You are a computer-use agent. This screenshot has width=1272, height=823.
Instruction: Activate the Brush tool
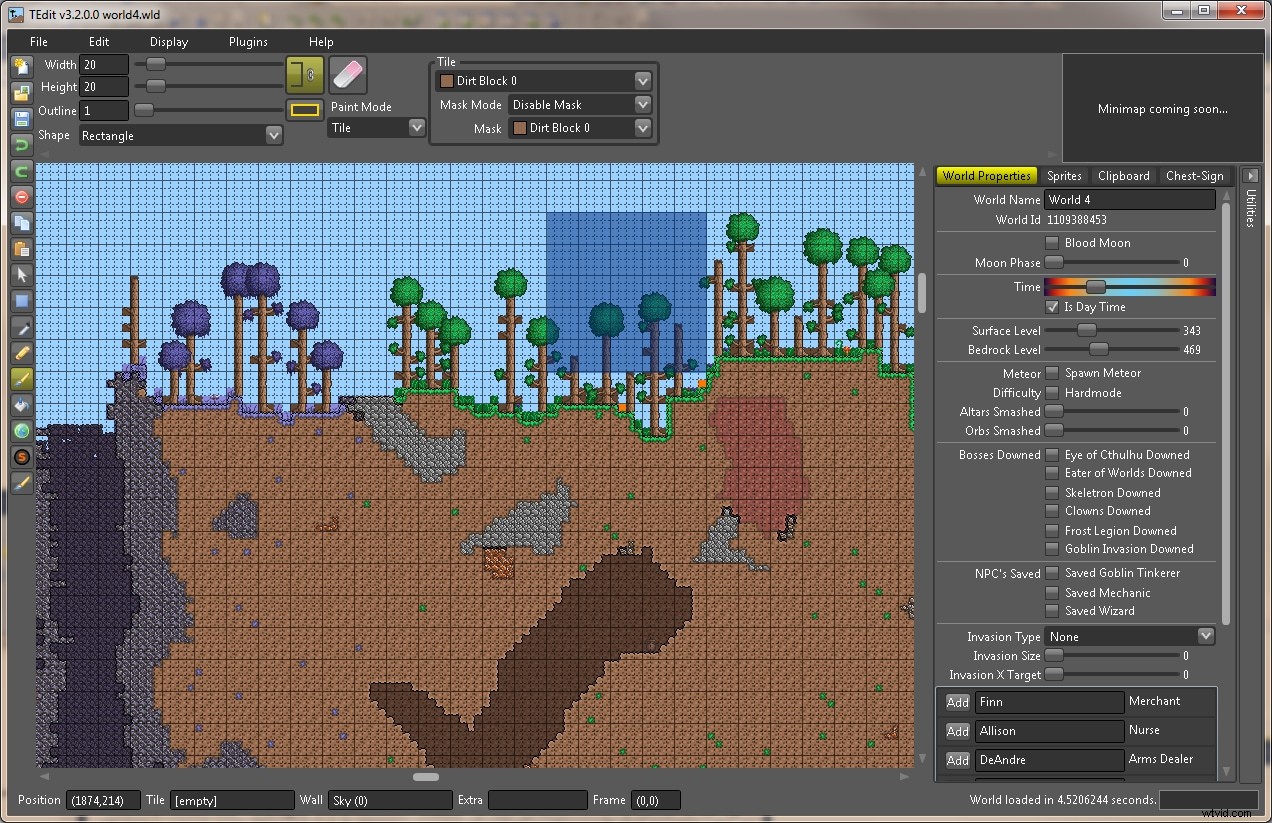tap(21, 379)
